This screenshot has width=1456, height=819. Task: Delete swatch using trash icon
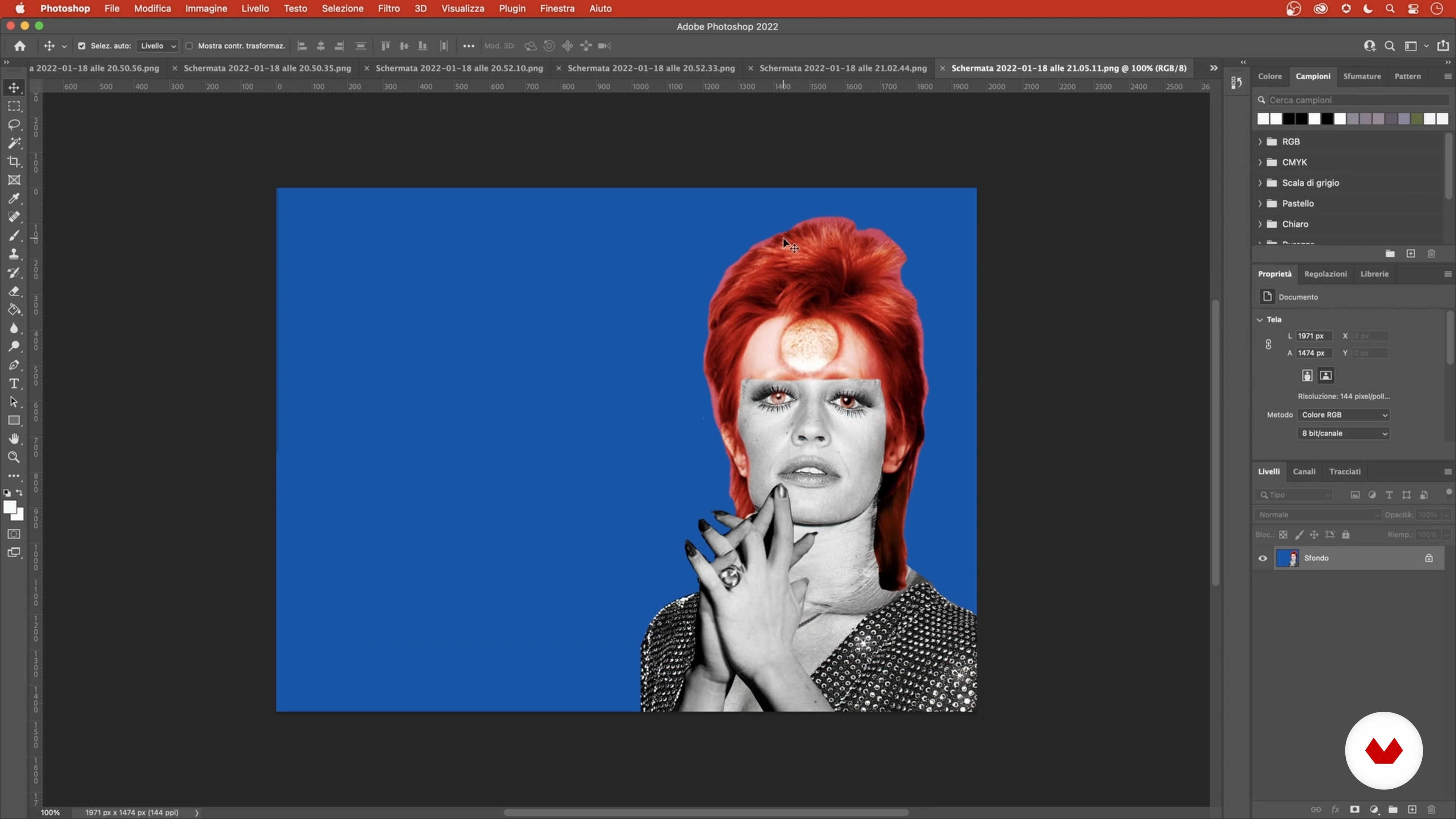click(x=1431, y=254)
